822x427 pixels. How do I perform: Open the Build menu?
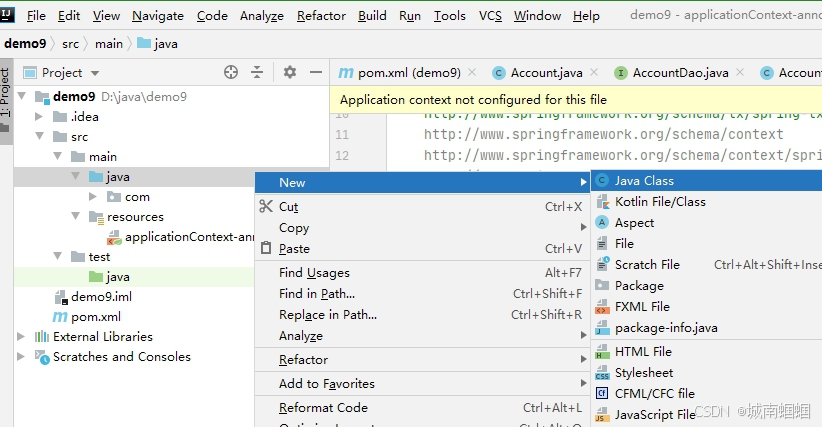coord(372,16)
